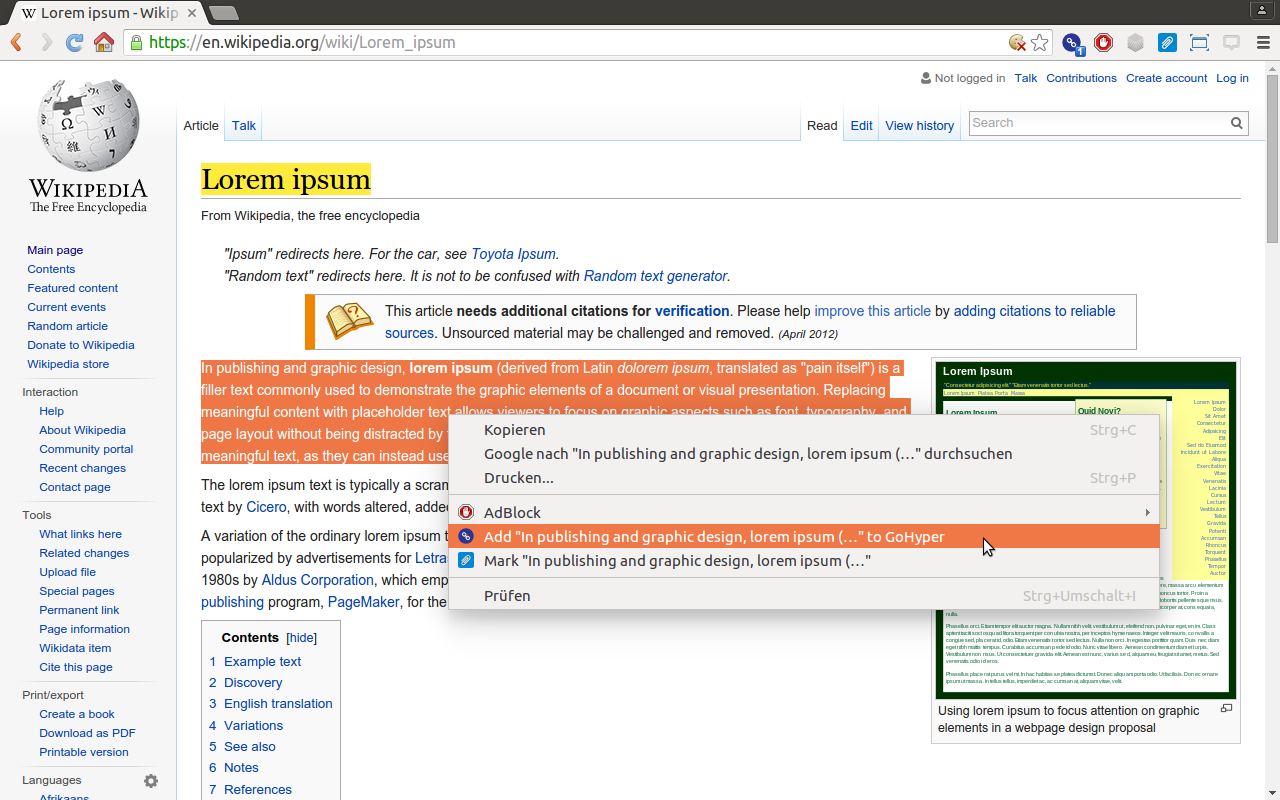Open Donate to Wikipedia link
Image resolution: width=1280 pixels, height=800 pixels.
(x=81, y=345)
